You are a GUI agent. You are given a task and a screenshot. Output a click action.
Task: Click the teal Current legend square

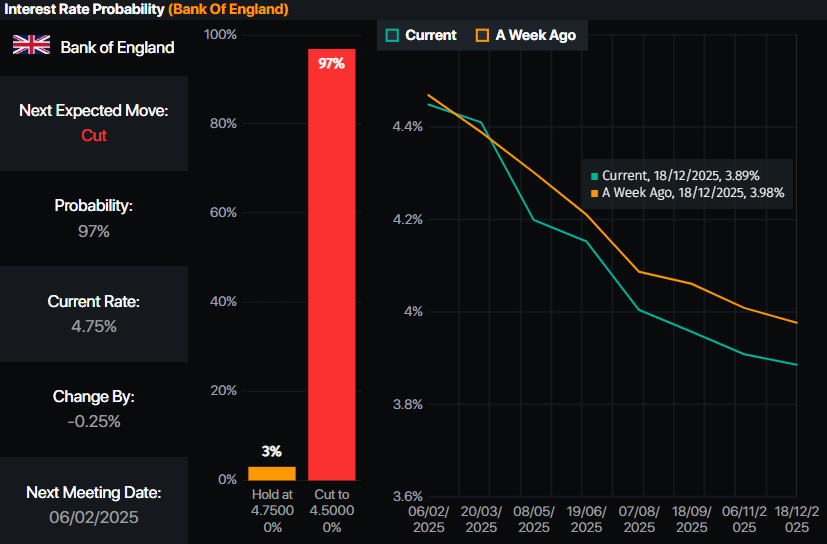(x=394, y=35)
